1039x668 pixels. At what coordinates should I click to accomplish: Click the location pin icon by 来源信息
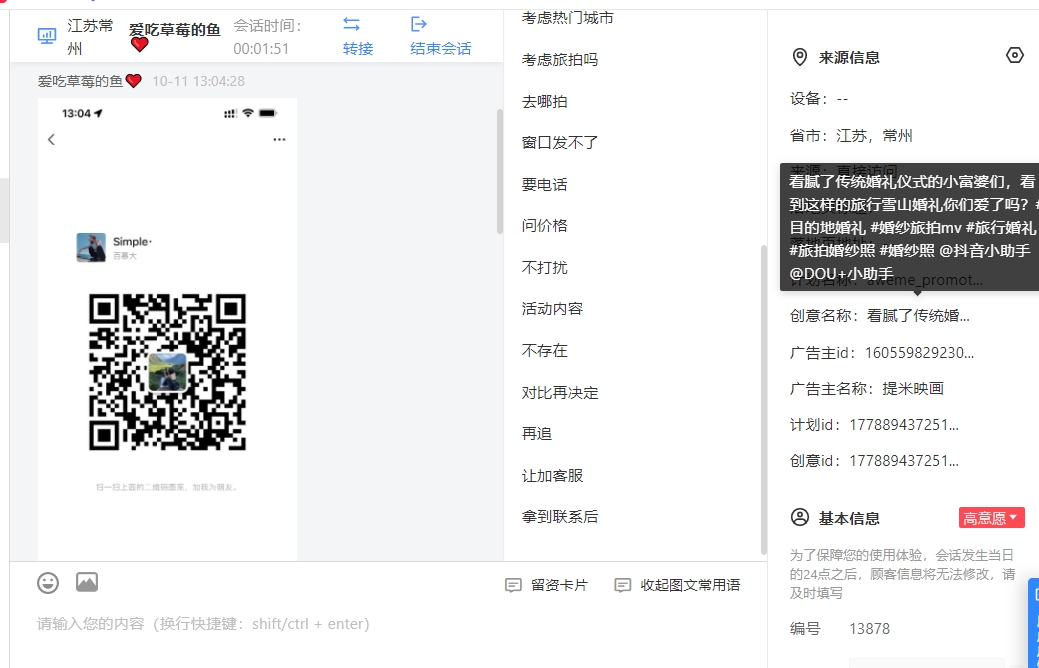[800, 57]
